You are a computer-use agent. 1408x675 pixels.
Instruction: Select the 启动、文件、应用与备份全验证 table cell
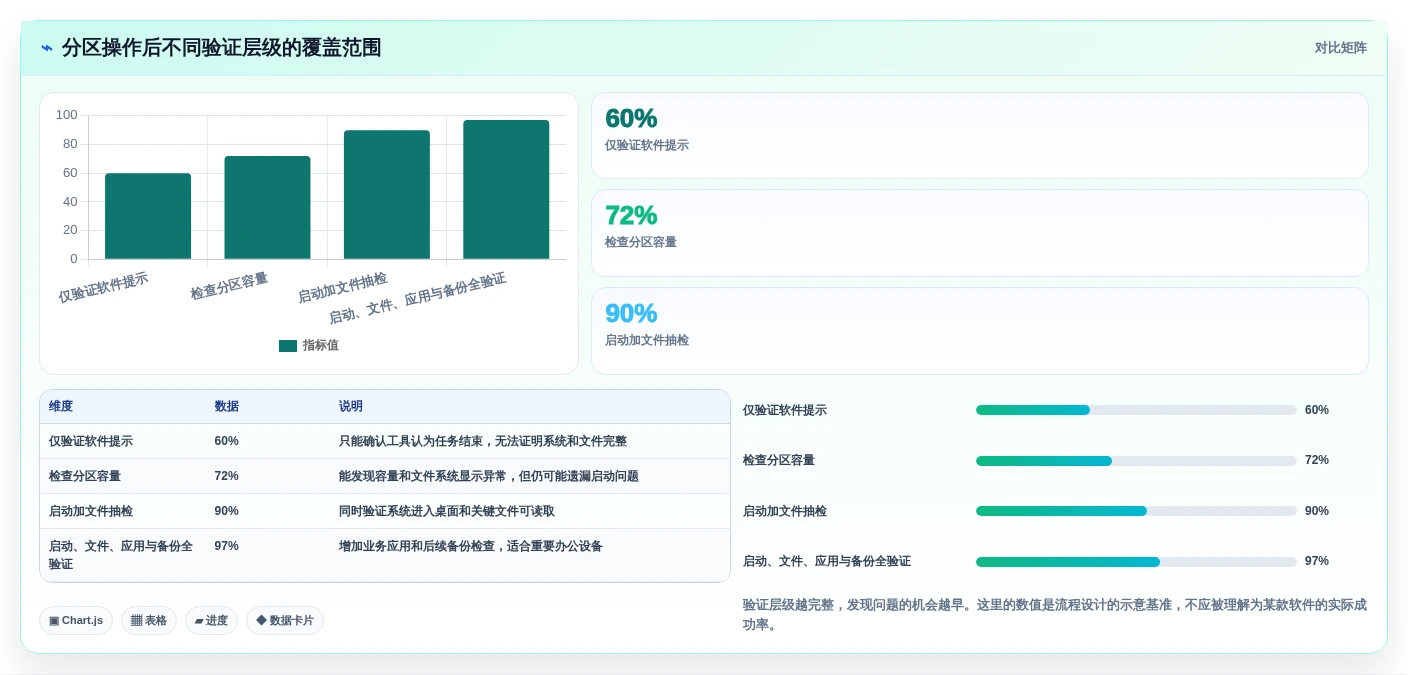pos(121,555)
